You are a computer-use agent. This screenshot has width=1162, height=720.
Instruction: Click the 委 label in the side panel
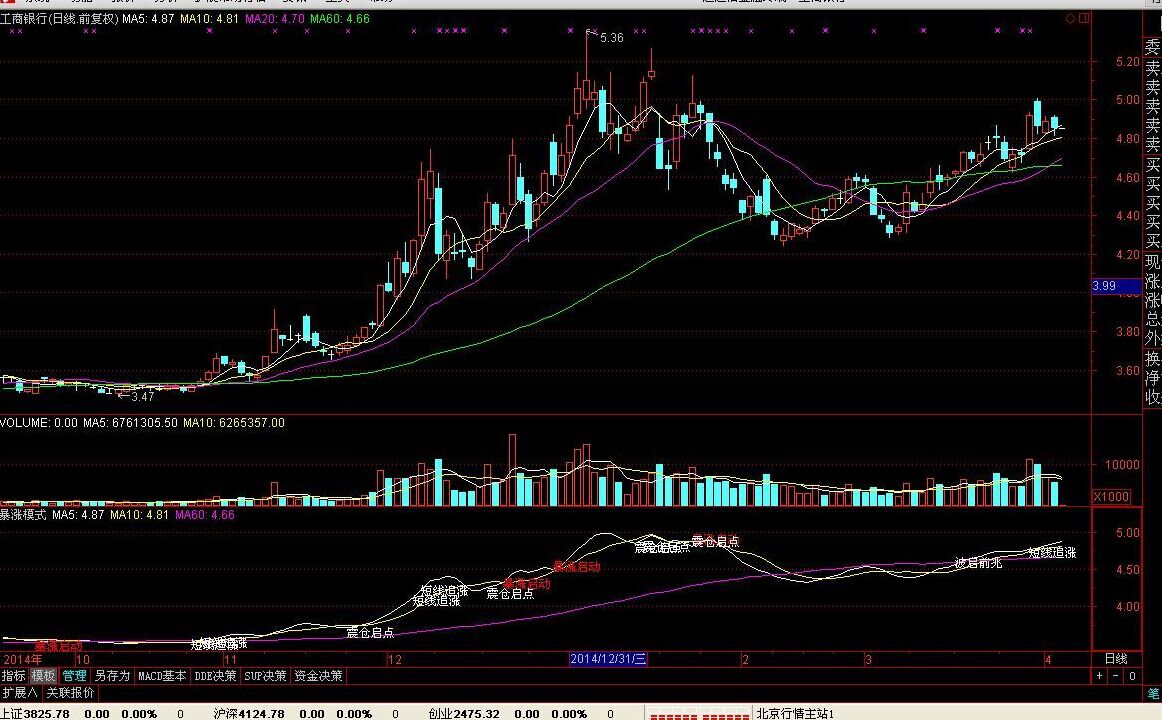pyautogui.click(x=1153, y=49)
